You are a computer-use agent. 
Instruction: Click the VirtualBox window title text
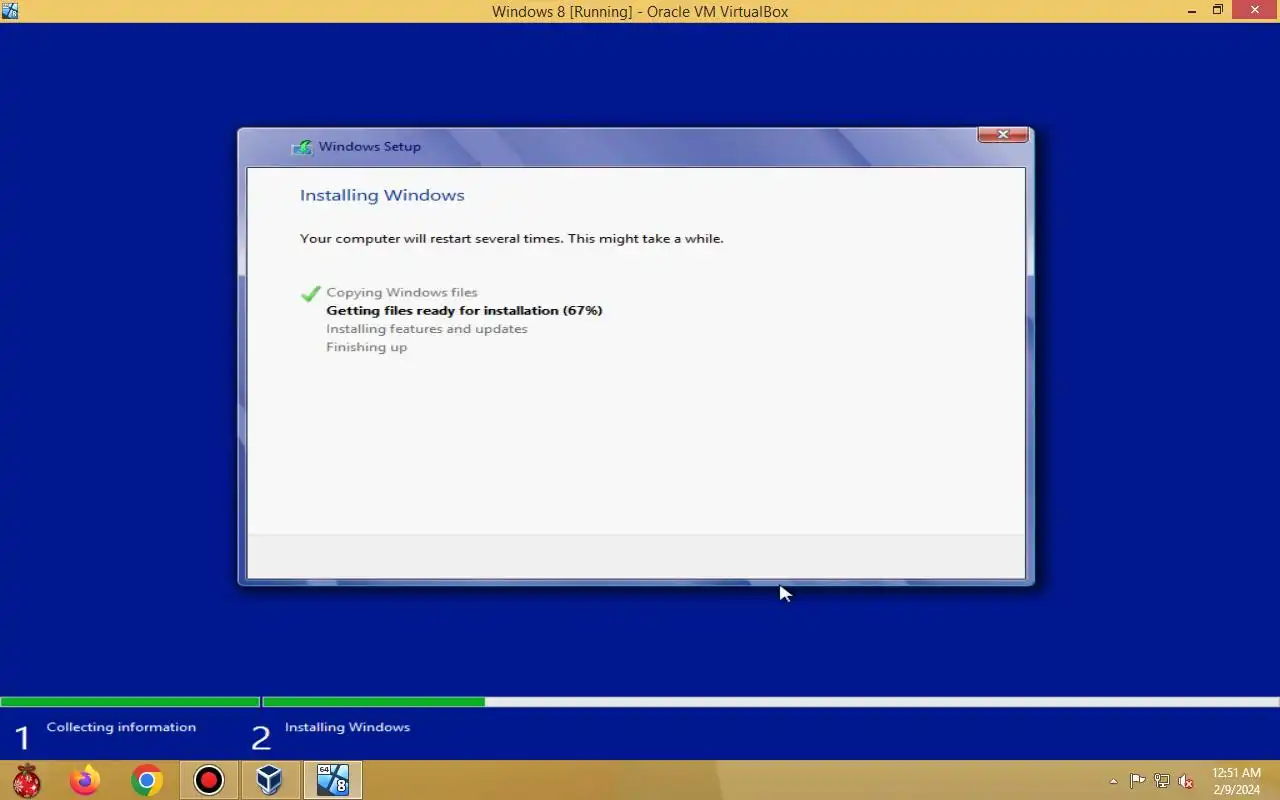point(640,12)
